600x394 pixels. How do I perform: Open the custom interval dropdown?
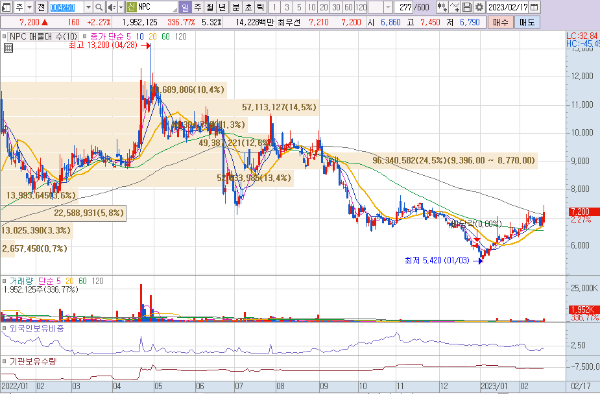click(388, 7)
